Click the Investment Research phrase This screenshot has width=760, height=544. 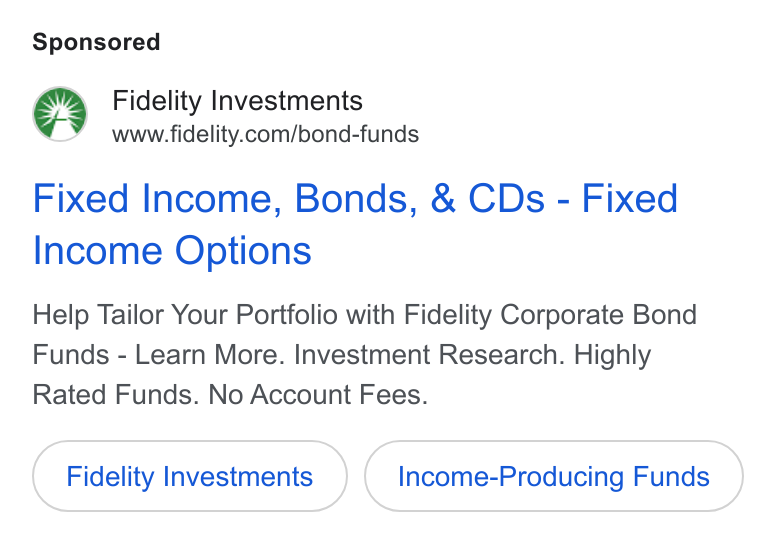click(x=429, y=354)
